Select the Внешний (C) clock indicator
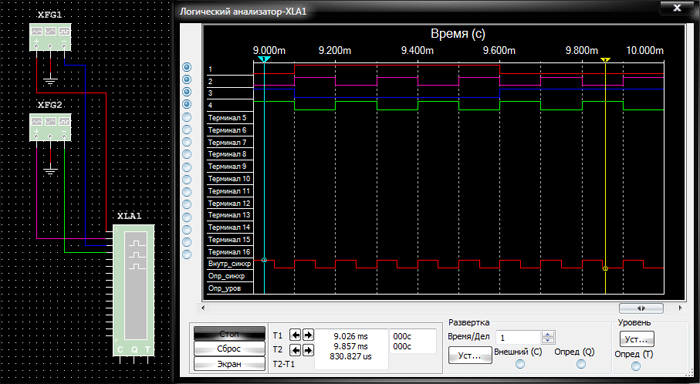This screenshot has height=384, width=700. tap(520, 364)
